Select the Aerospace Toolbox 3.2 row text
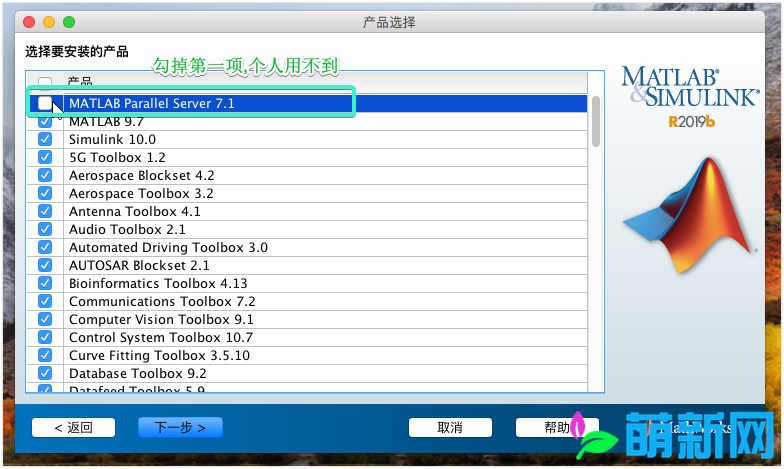The height and width of the screenshot is (469, 784). coord(141,194)
